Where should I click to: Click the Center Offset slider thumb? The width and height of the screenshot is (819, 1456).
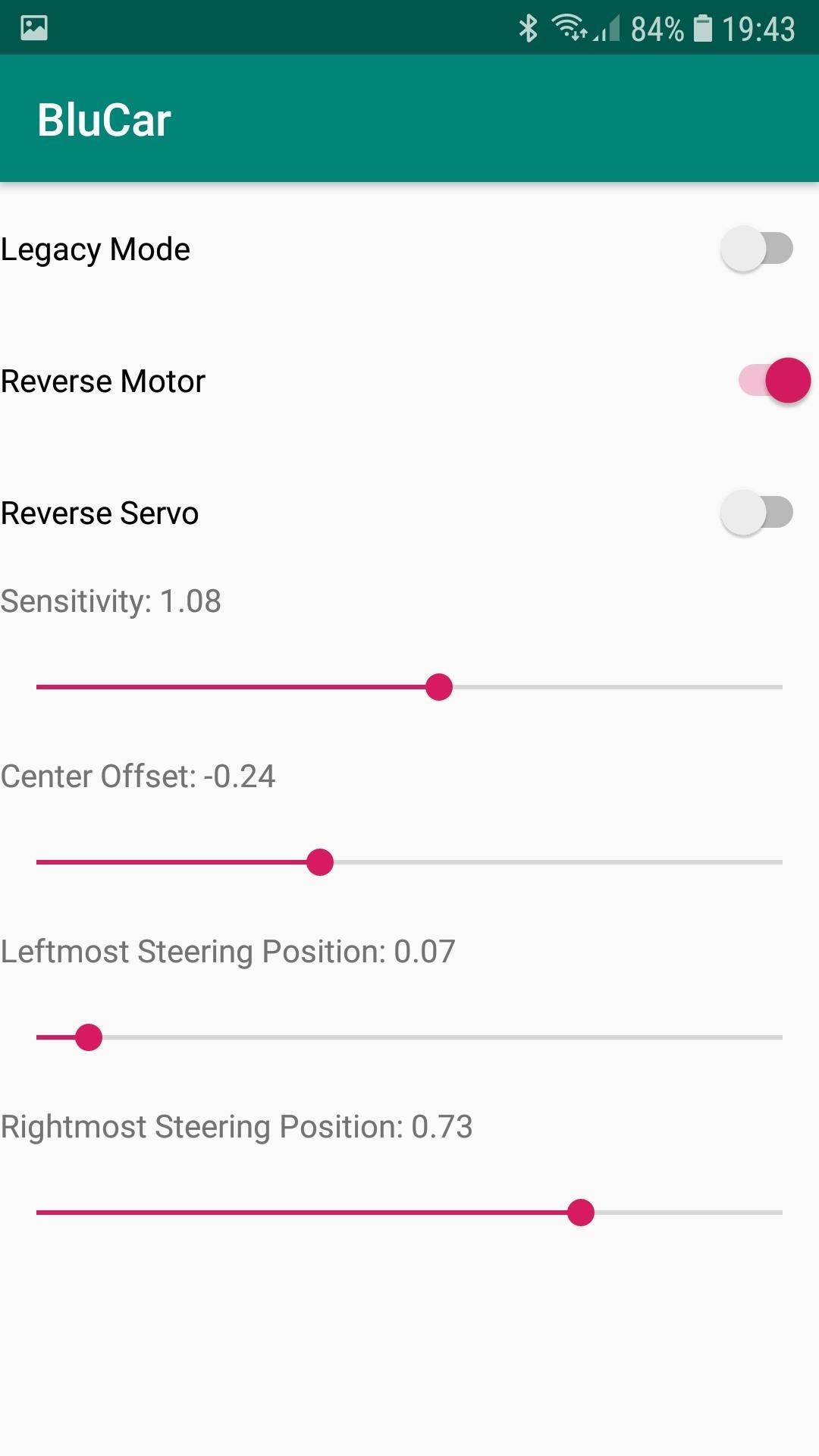click(320, 862)
